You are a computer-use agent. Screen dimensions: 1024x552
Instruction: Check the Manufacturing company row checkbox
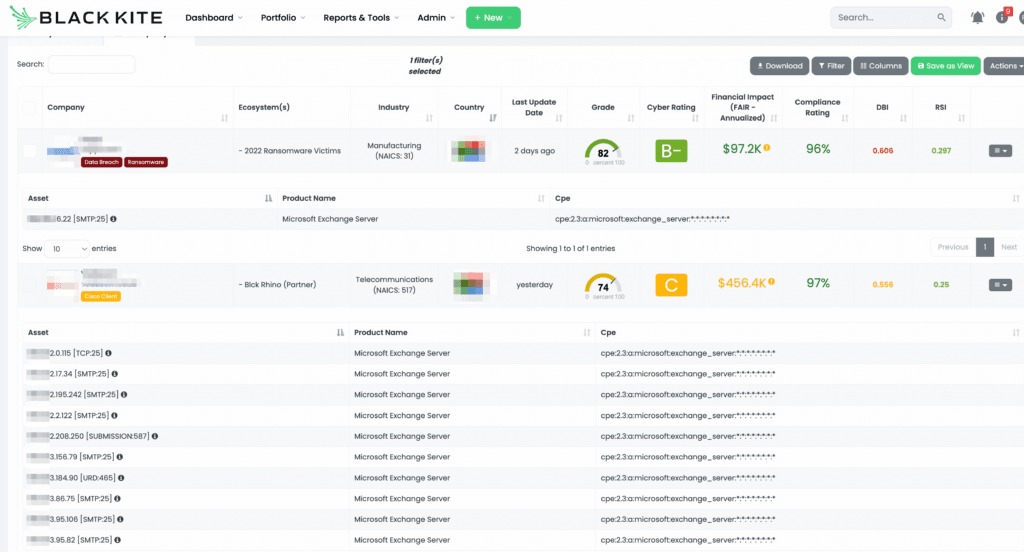click(x=29, y=151)
